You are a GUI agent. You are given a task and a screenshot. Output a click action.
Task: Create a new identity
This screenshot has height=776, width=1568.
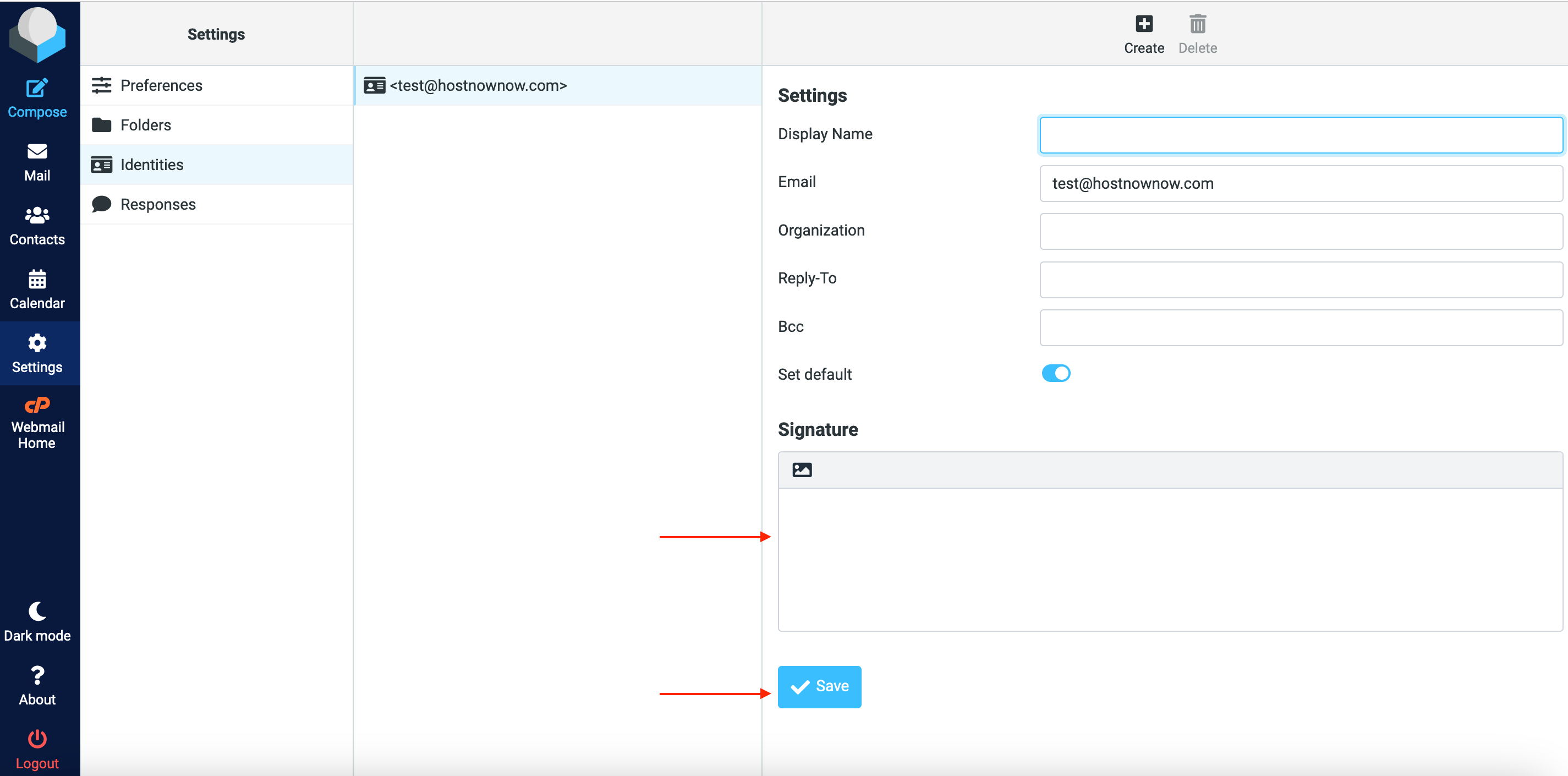point(1144,35)
